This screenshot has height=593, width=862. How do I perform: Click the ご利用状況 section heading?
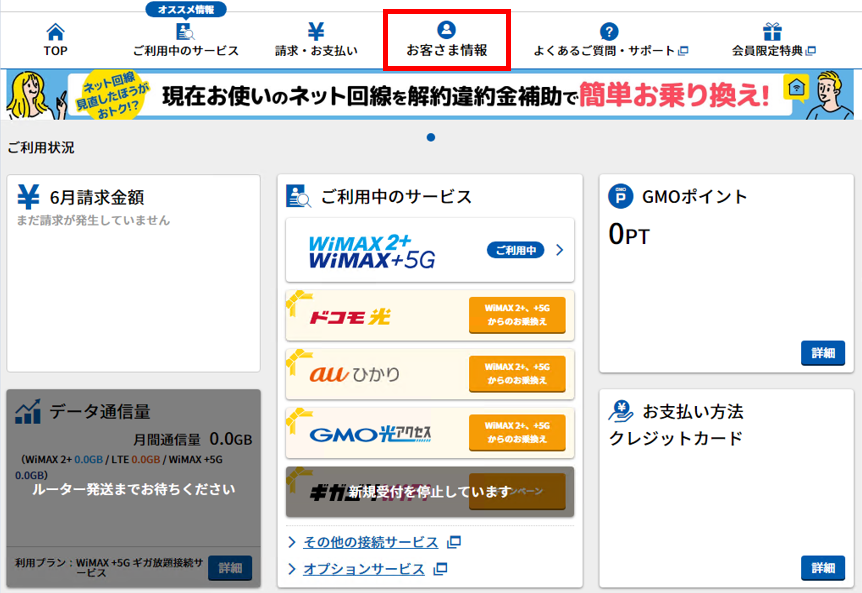(41, 147)
